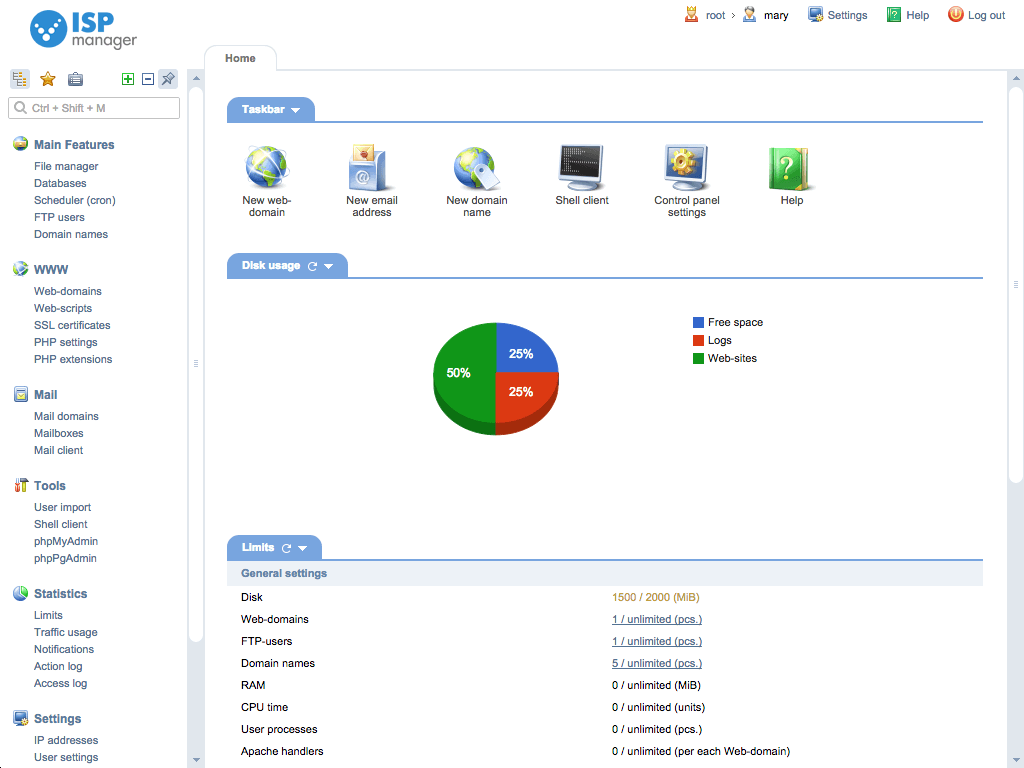Viewport: 1024px width, 768px height.
Task: Click the New email address icon
Action: (x=372, y=168)
